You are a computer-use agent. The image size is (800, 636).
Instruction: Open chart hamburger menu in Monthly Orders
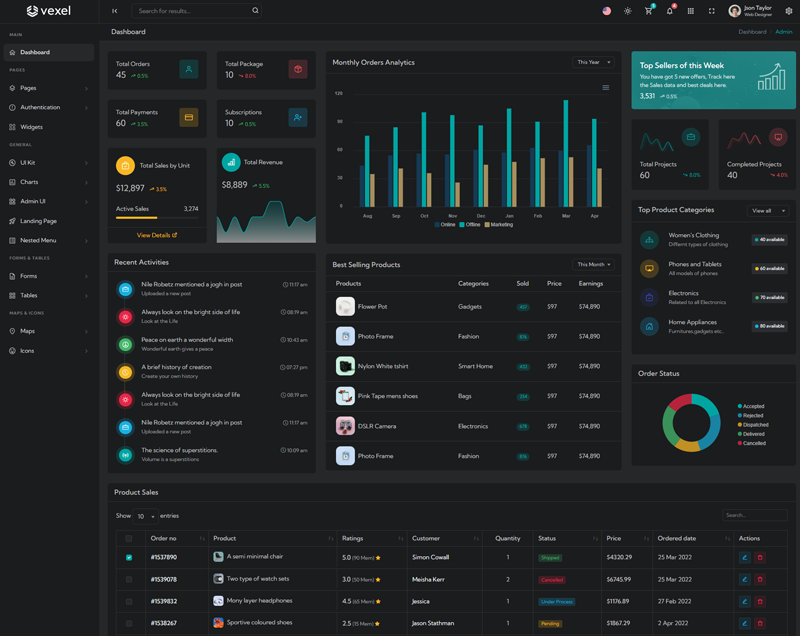click(x=605, y=88)
